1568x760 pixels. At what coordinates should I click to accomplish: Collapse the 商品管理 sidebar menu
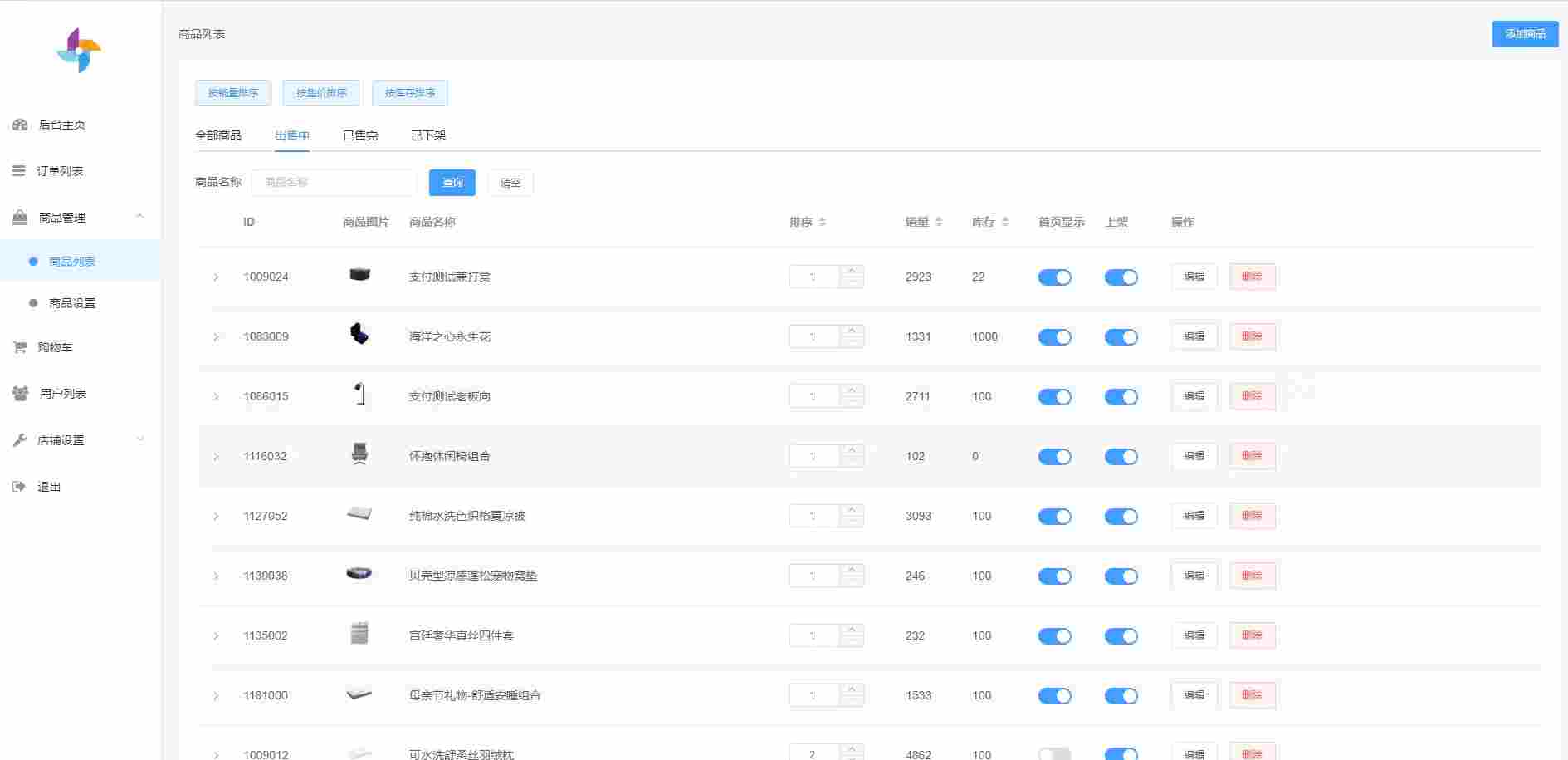pyautogui.click(x=139, y=217)
